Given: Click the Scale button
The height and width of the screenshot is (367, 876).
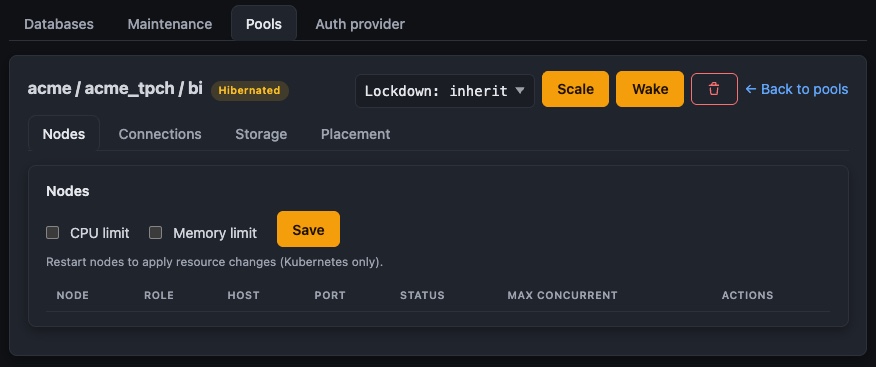Looking at the screenshot, I should (x=575, y=89).
